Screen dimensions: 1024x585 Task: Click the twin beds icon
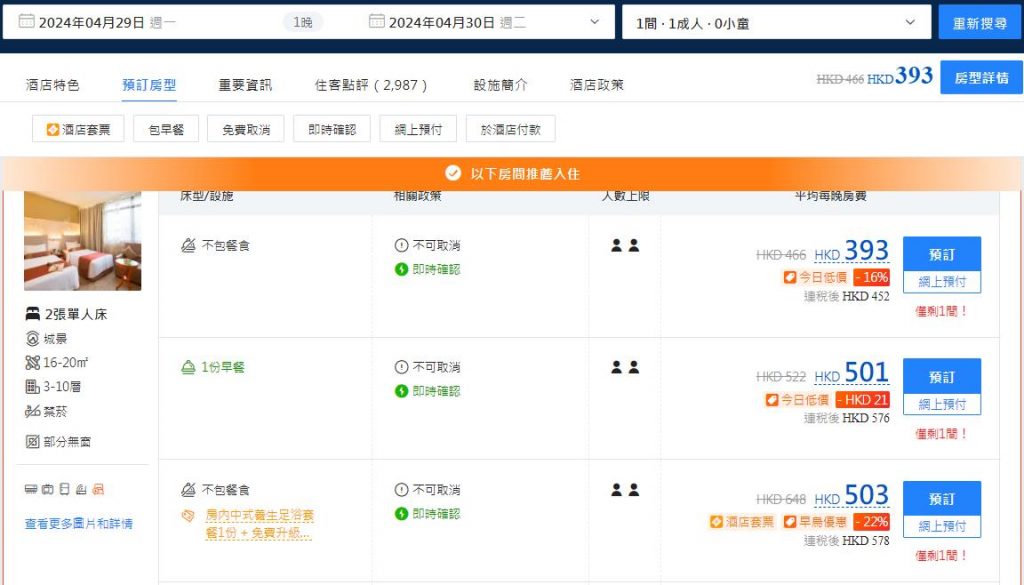coord(33,314)
